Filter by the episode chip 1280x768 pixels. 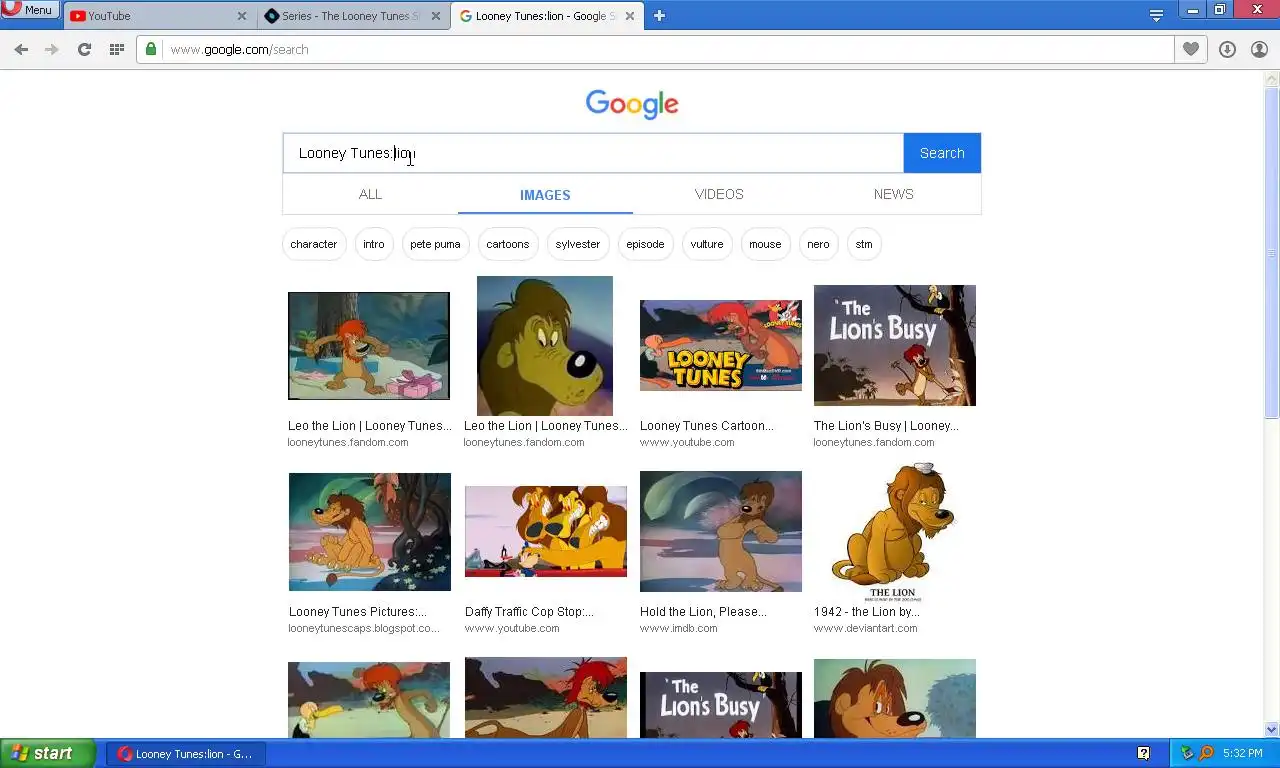point(645,244)
